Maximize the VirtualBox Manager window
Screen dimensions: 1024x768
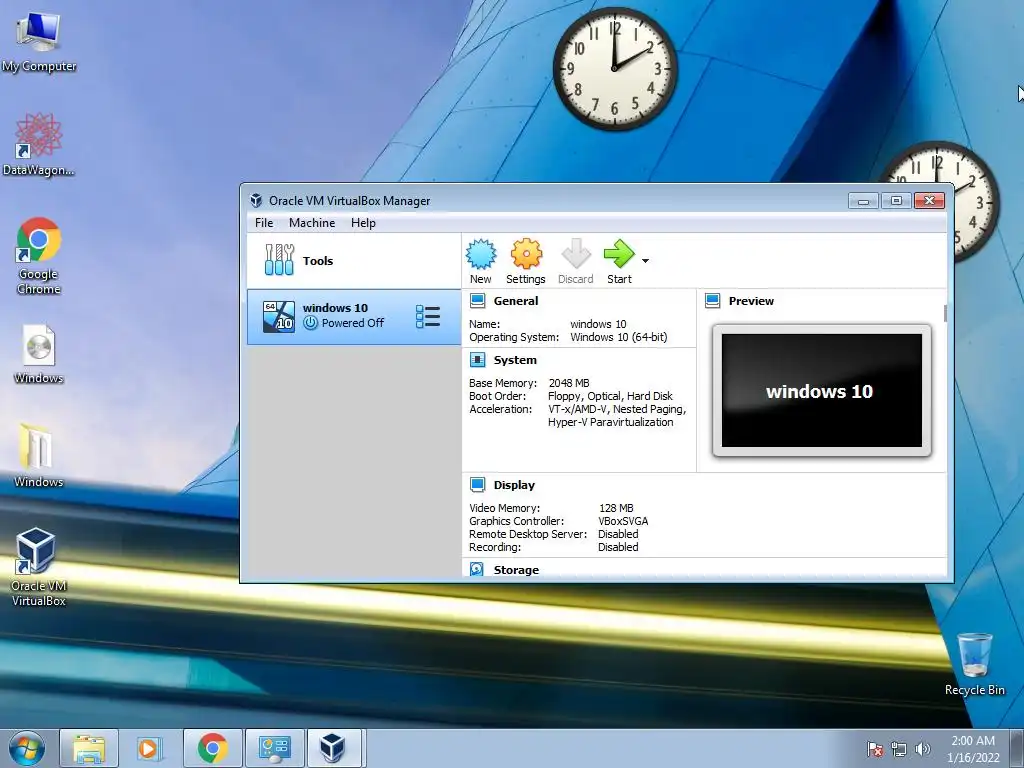[x=896, y=200]
